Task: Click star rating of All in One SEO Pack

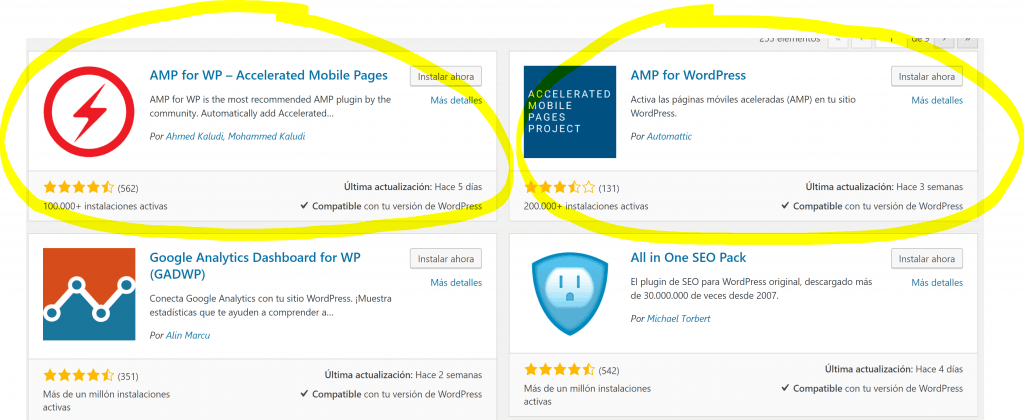Action: (x=560, y=370)
